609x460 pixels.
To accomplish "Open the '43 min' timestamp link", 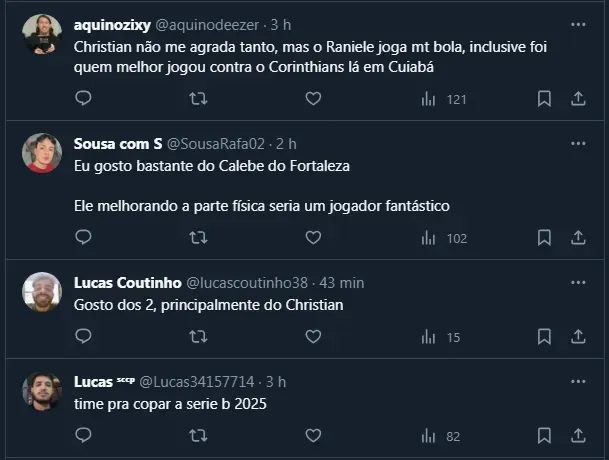I will click(x=343, y=283).
